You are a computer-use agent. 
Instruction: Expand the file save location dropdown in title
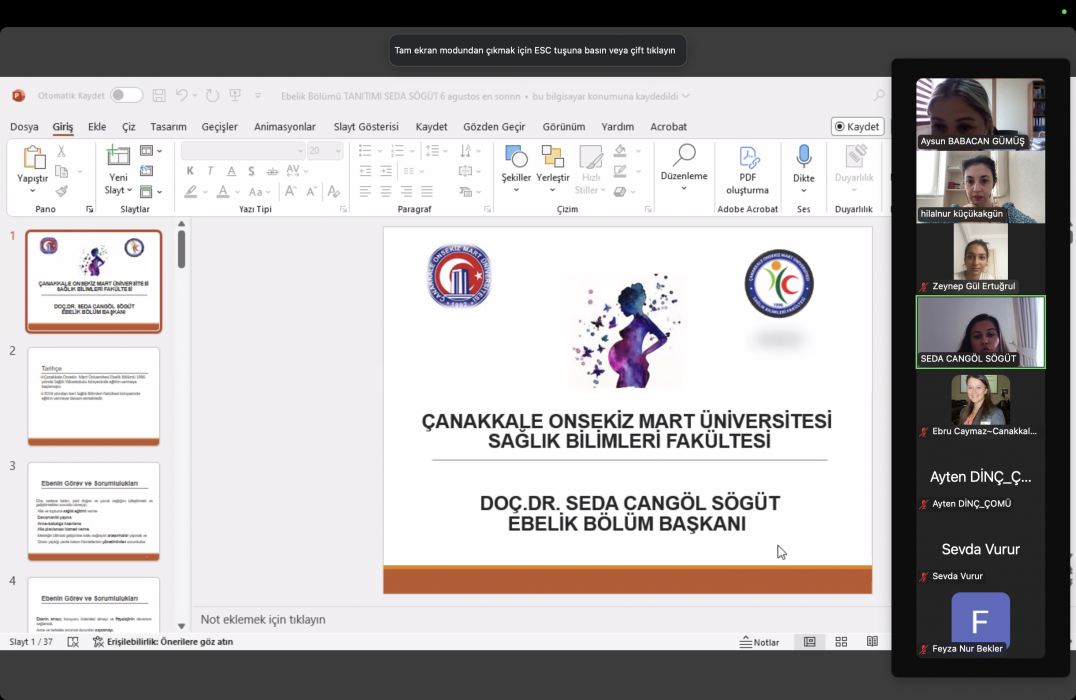(686, 96)
